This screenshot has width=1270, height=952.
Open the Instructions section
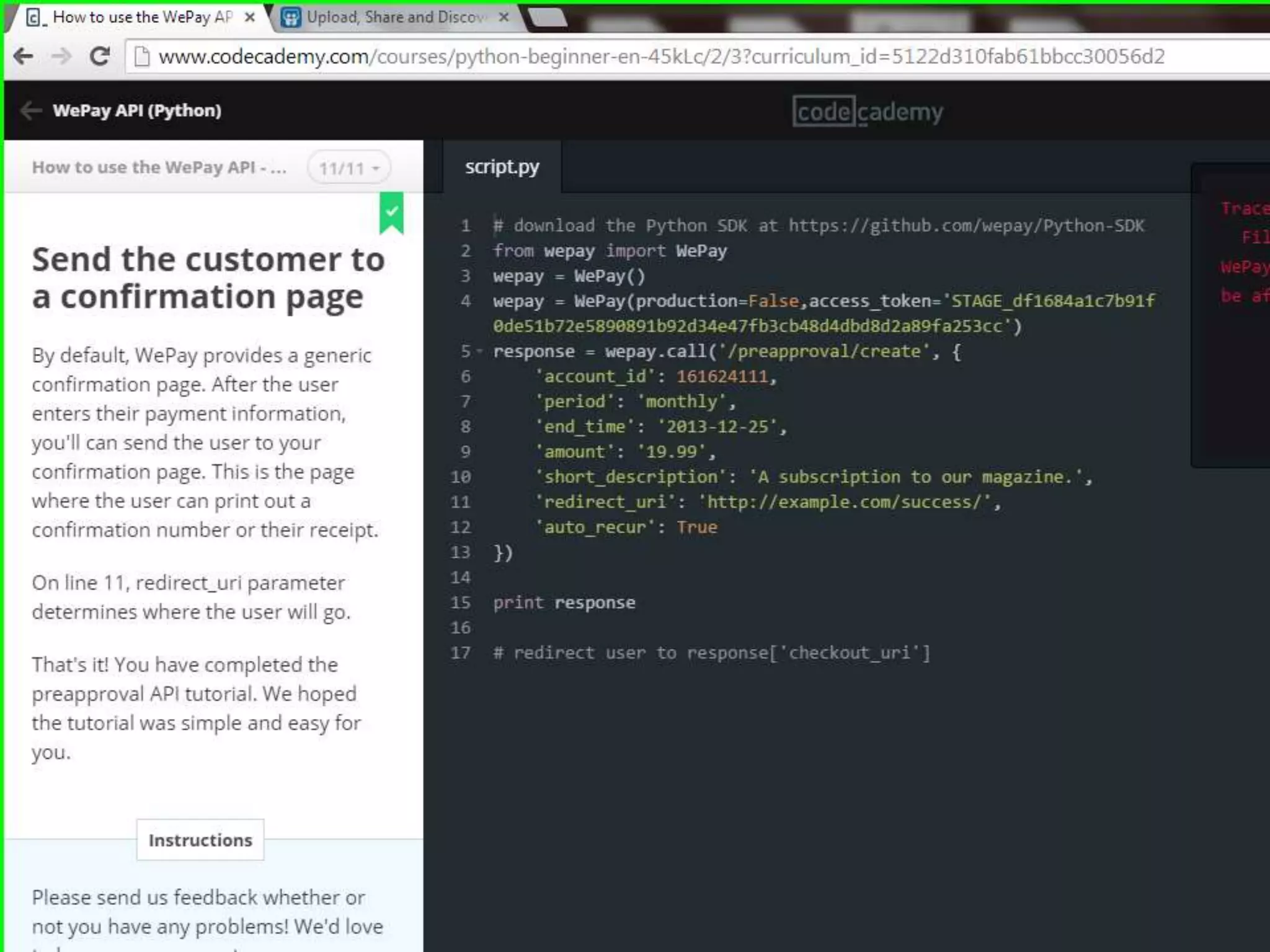tap(200, 840)
